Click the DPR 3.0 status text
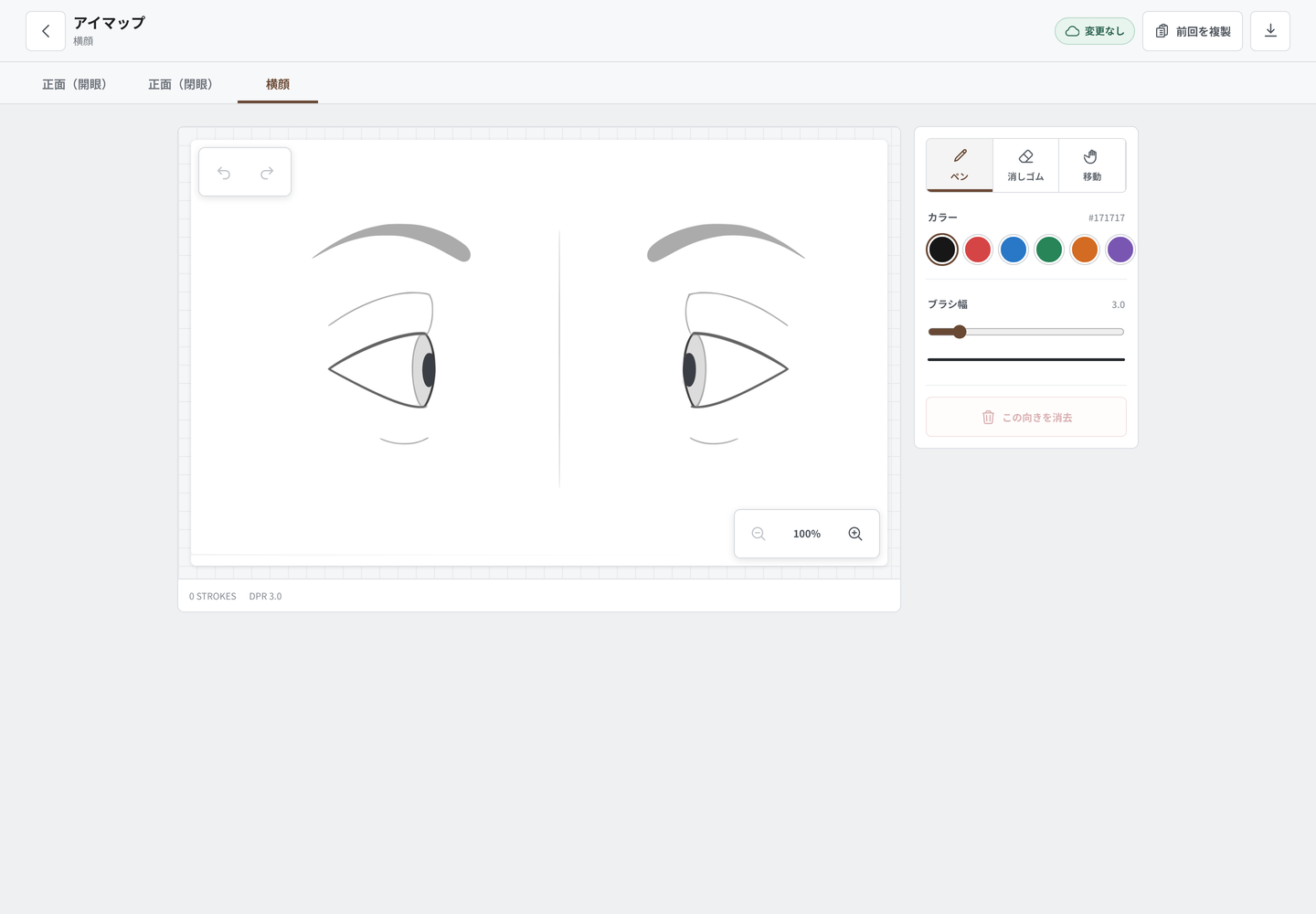The height and width of the screenshot is (914, 1316). (x=266, y=596)
